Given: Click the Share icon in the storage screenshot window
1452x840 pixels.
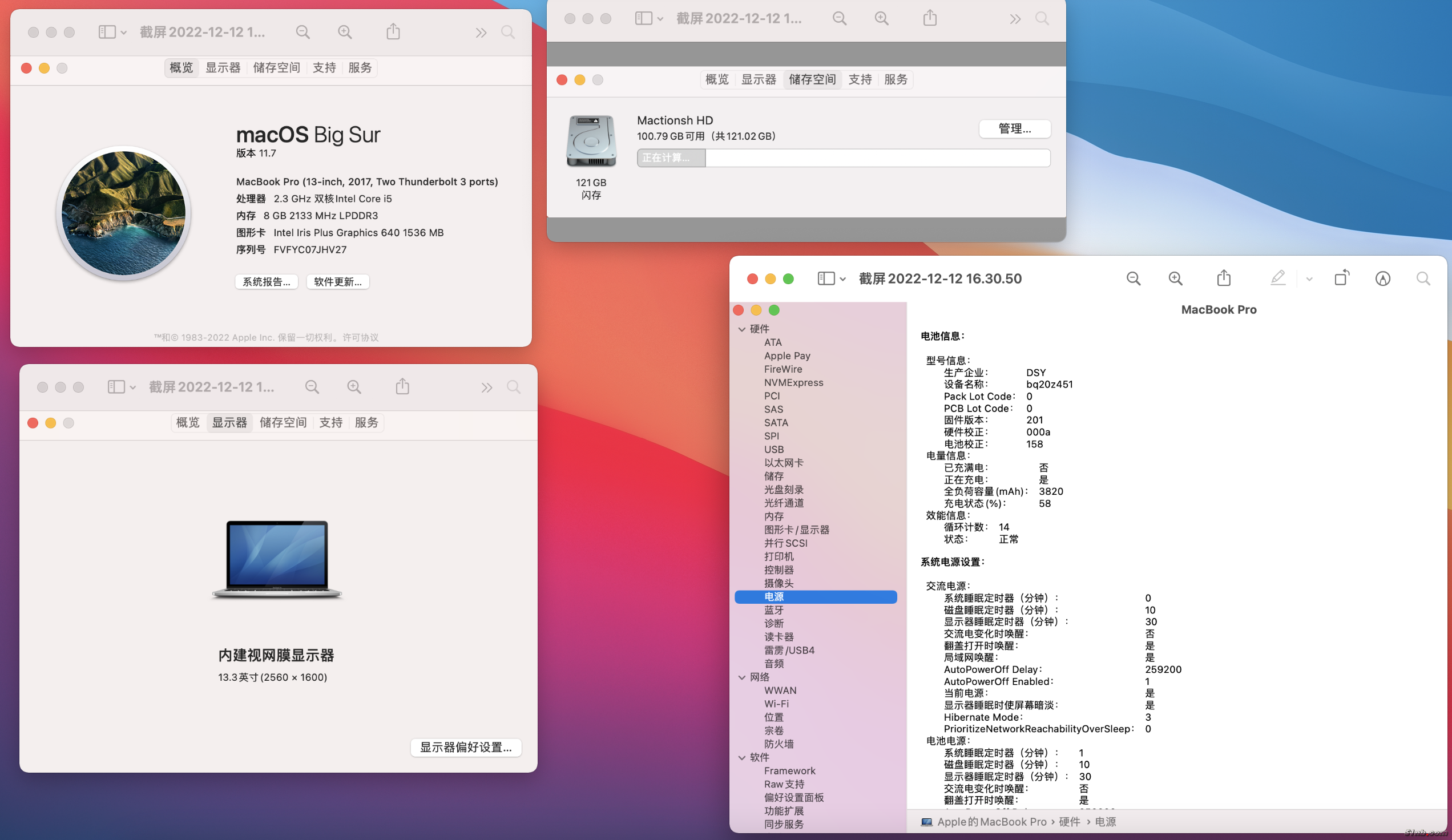Looking at the screenshot, I should [929, 18].
